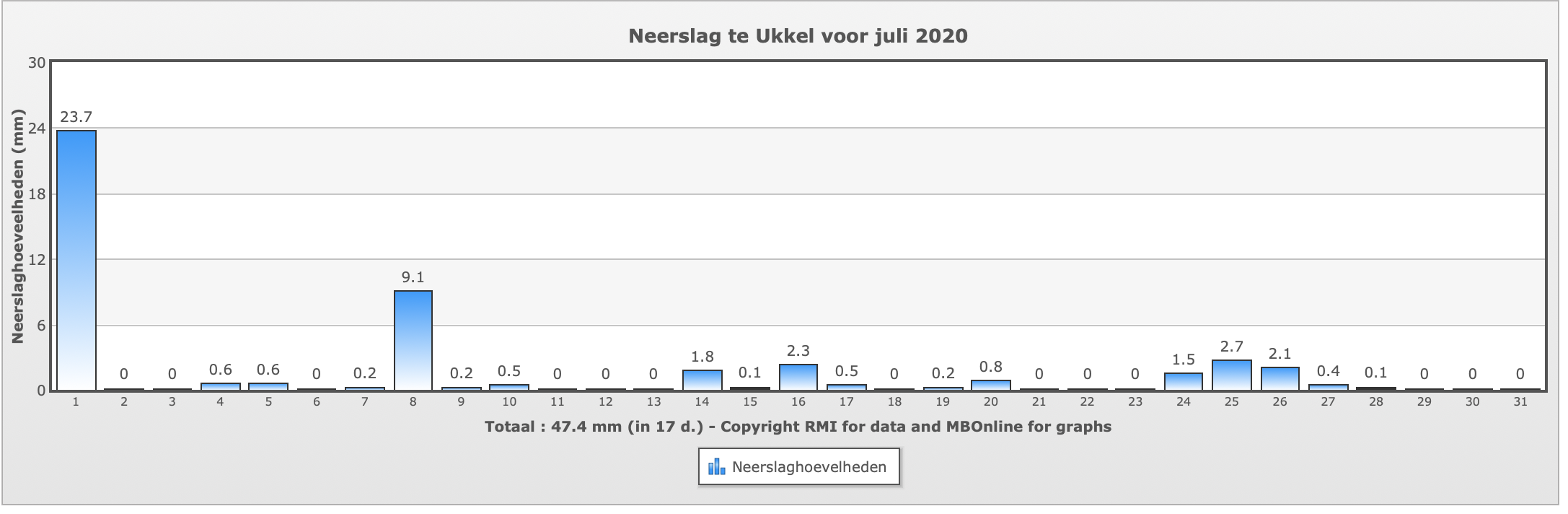Click the day 20 bar showing 0.8
The height and width of the screenshot is (514, 1568).
tap(991, 385)
